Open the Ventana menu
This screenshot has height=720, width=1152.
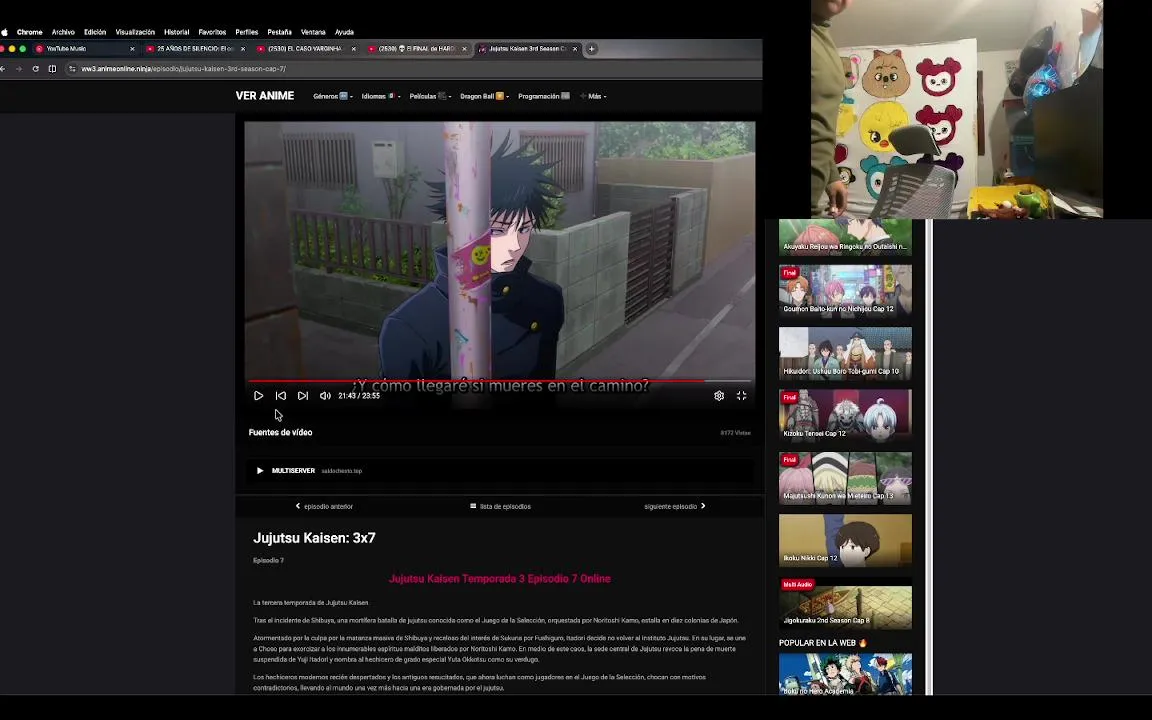coord(313,32)
